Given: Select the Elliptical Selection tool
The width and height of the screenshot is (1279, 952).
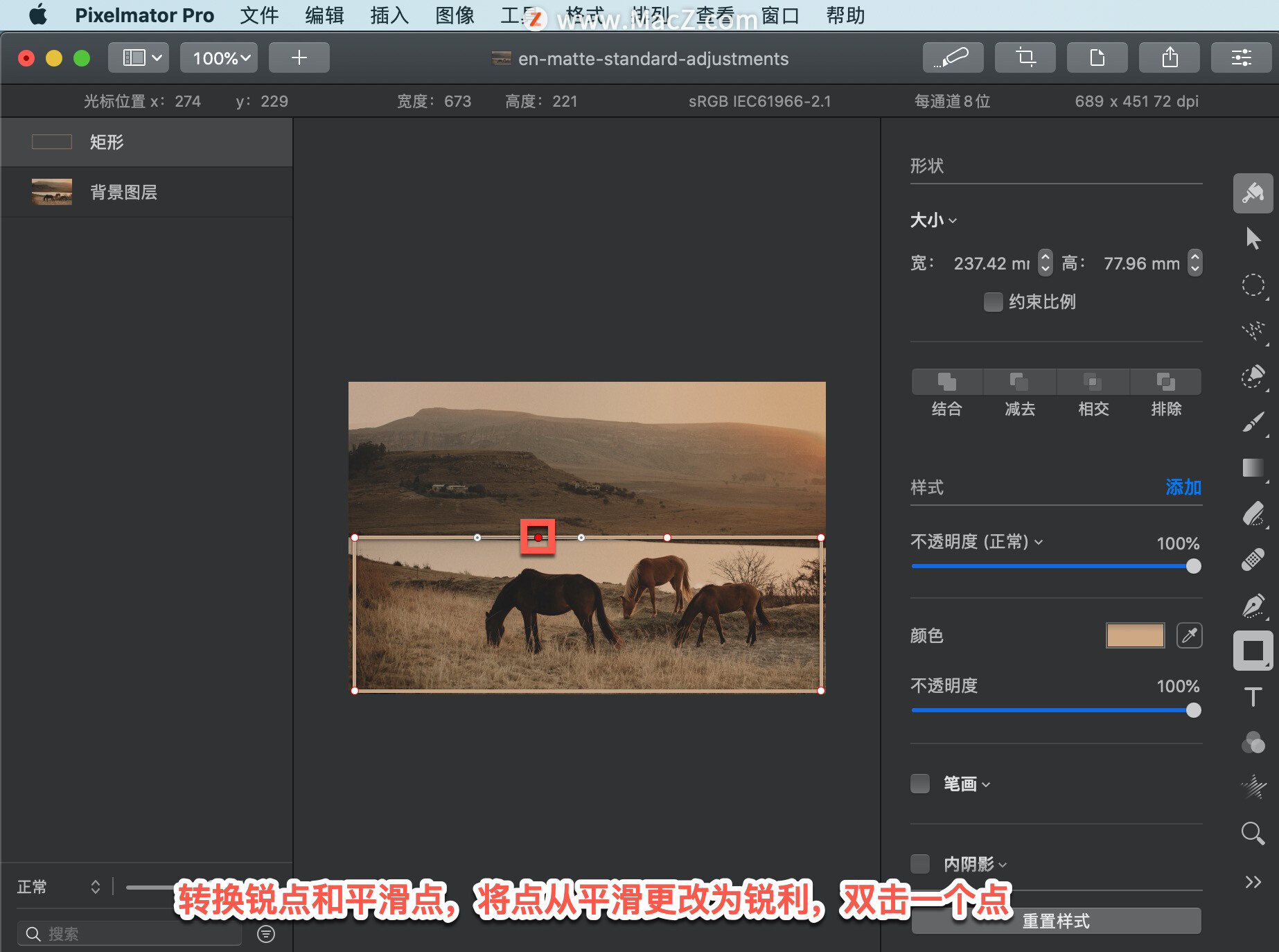Looking at the screenshot, I should point(1253,285).
